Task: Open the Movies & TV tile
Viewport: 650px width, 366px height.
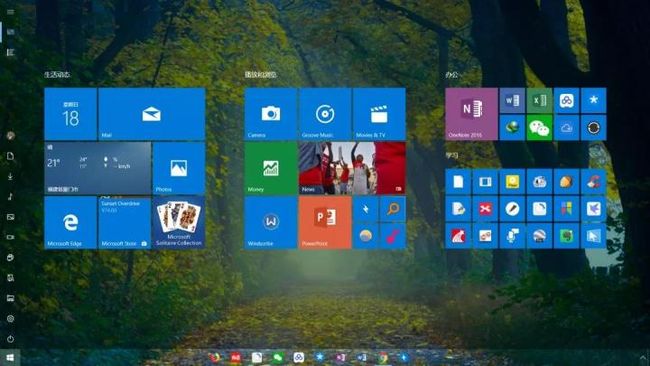Action: 379,114
